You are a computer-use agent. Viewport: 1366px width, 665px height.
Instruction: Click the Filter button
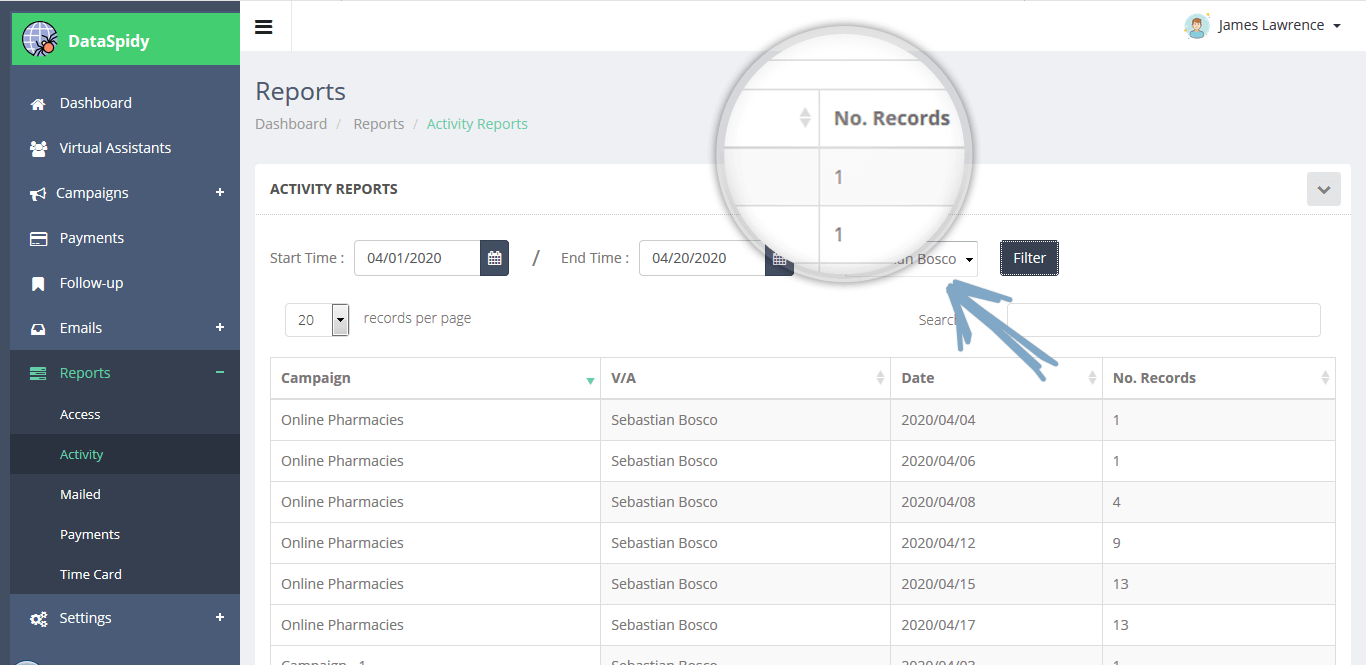coord(1029,258)
